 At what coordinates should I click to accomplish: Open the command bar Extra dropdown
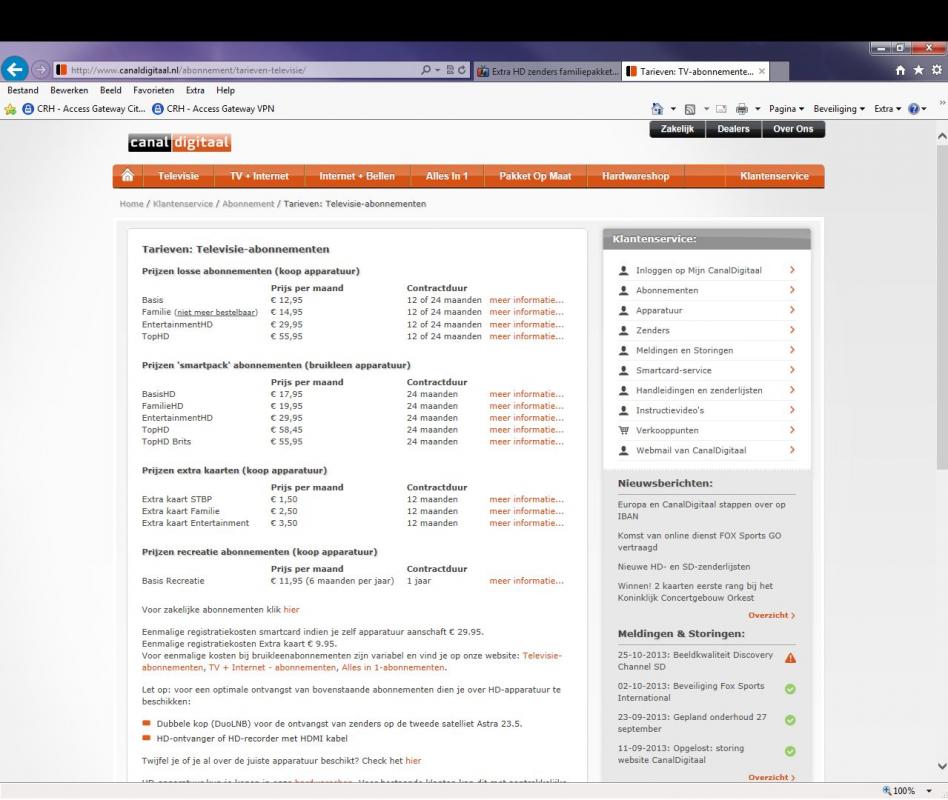coord(888,109)
